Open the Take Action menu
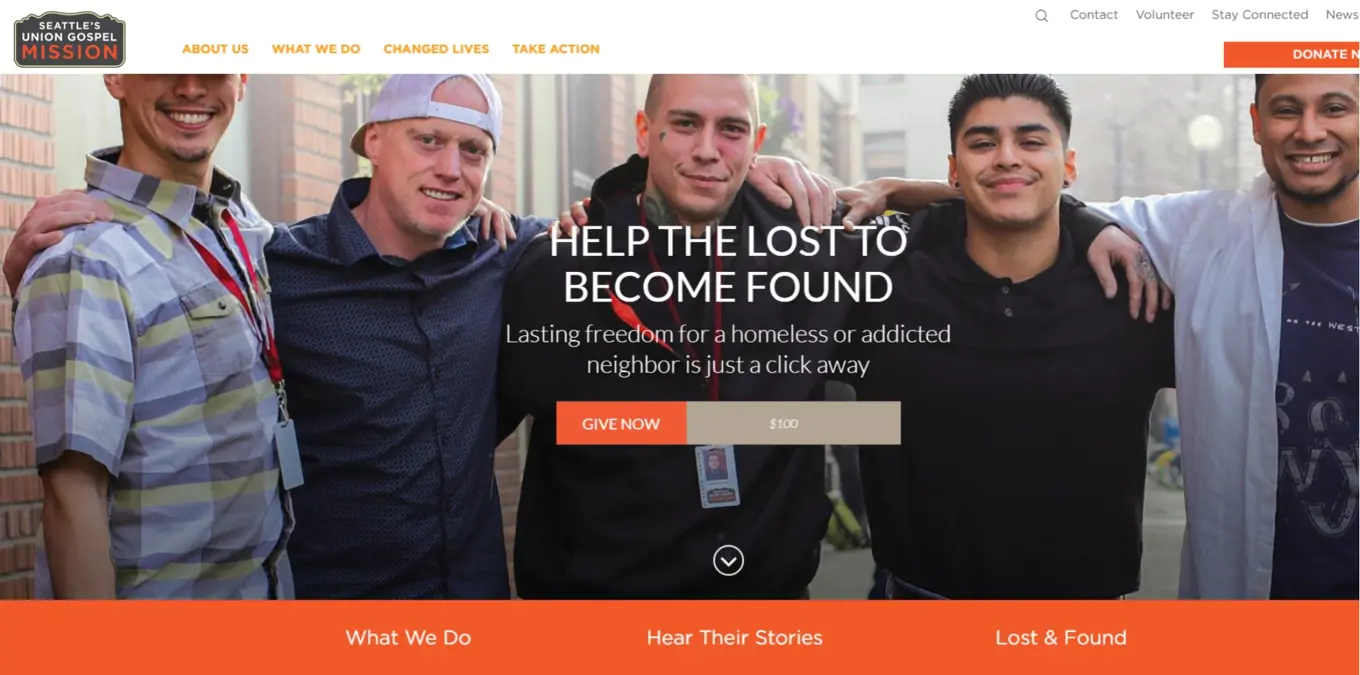The height and width of the screenshot is (675, 1360). 556,49
